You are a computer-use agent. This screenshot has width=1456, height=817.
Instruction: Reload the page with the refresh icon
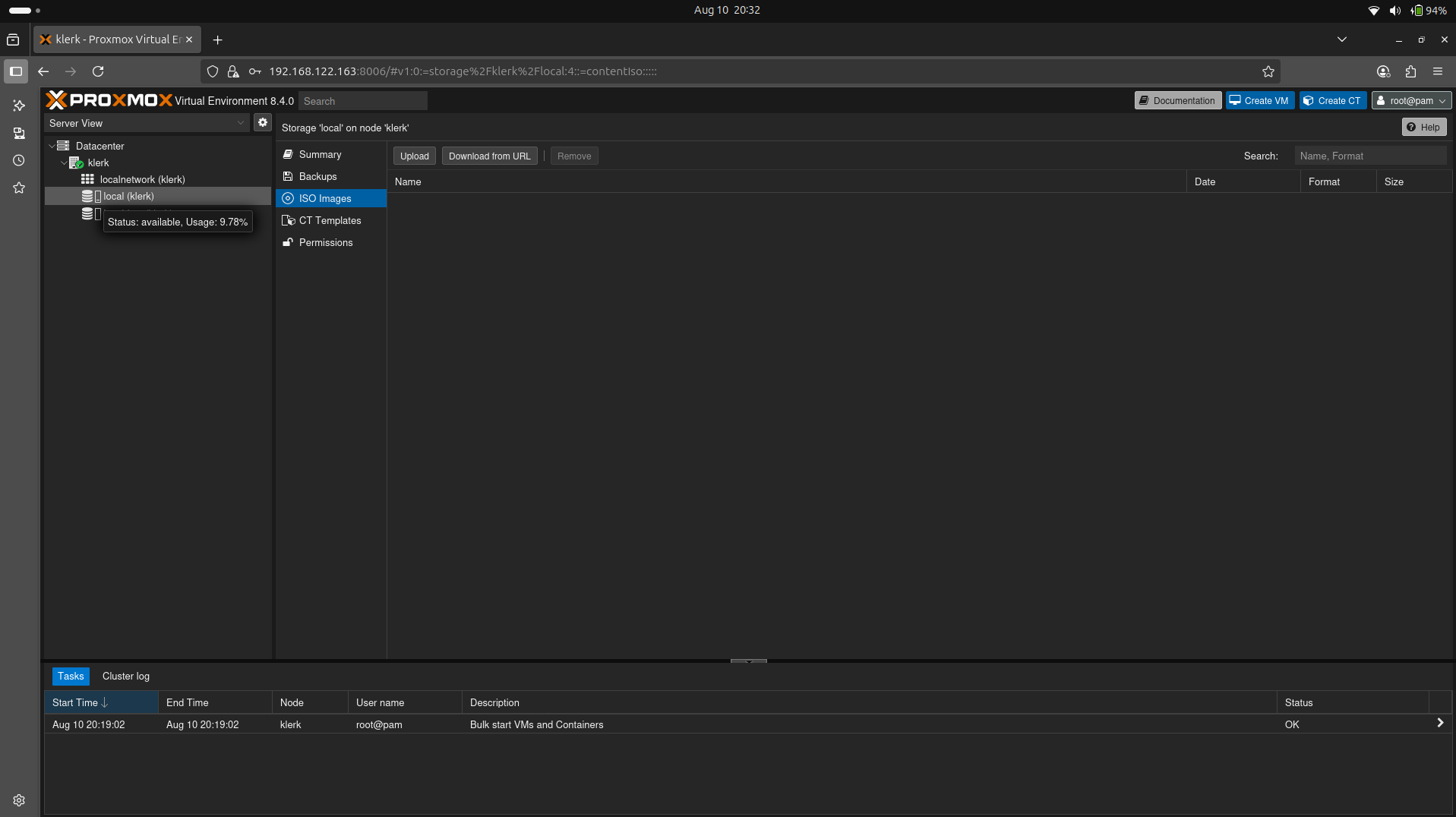[x=98, y=71]
